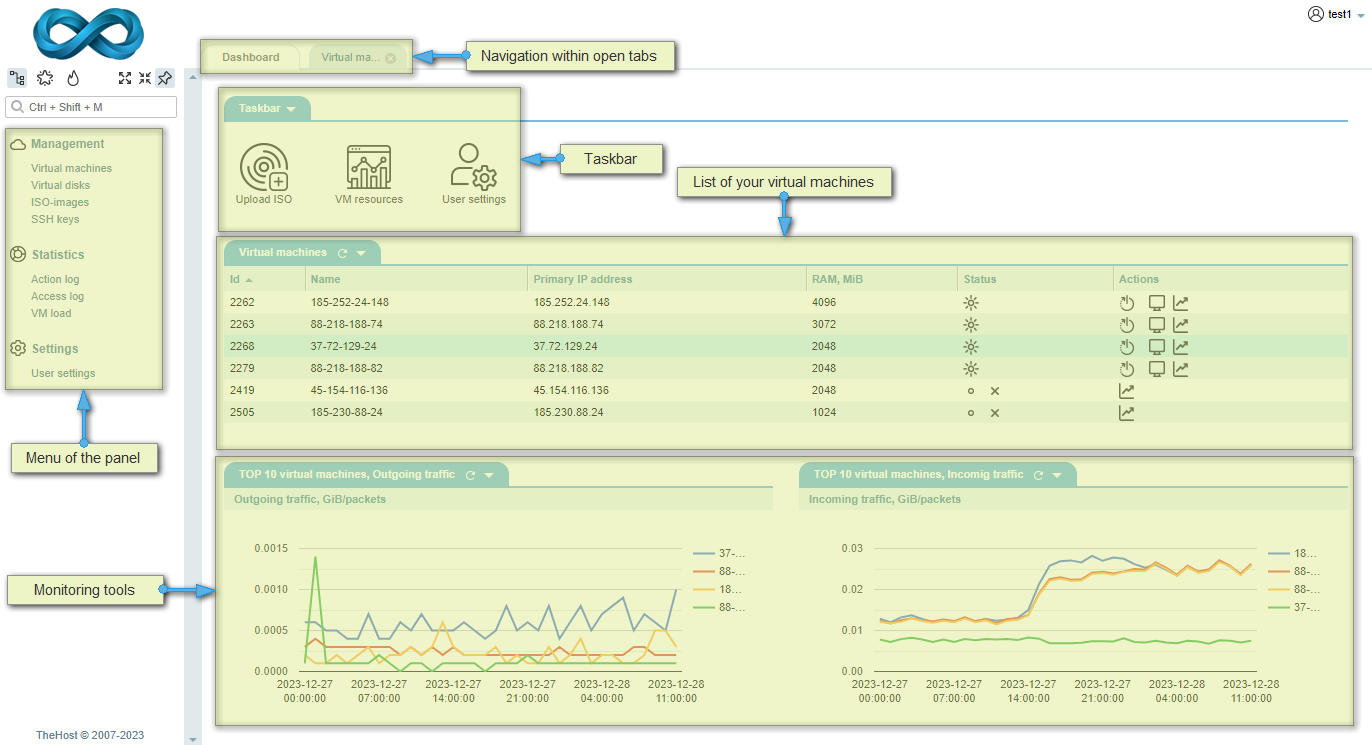1372x745 pixels.
Task: Open Upload ISO in the taskbar
Action: tap(264, 174)
